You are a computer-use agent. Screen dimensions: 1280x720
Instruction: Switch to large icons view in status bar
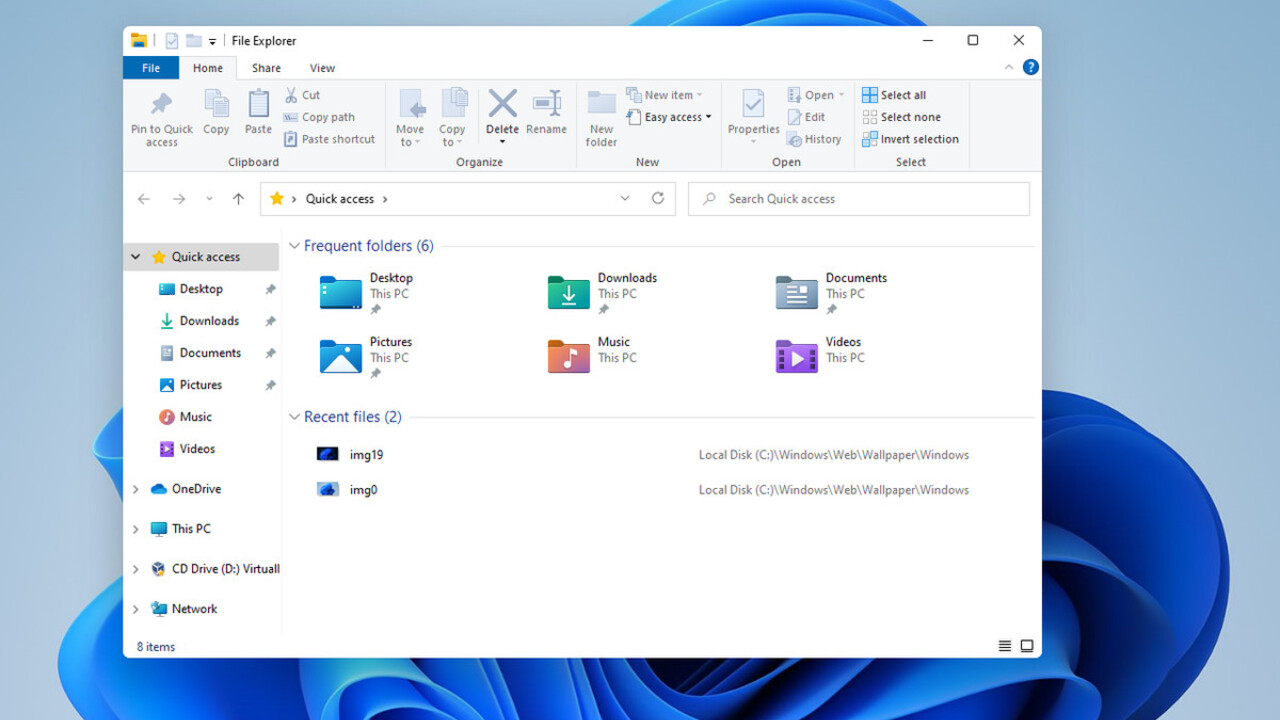tap(1027, 646)
